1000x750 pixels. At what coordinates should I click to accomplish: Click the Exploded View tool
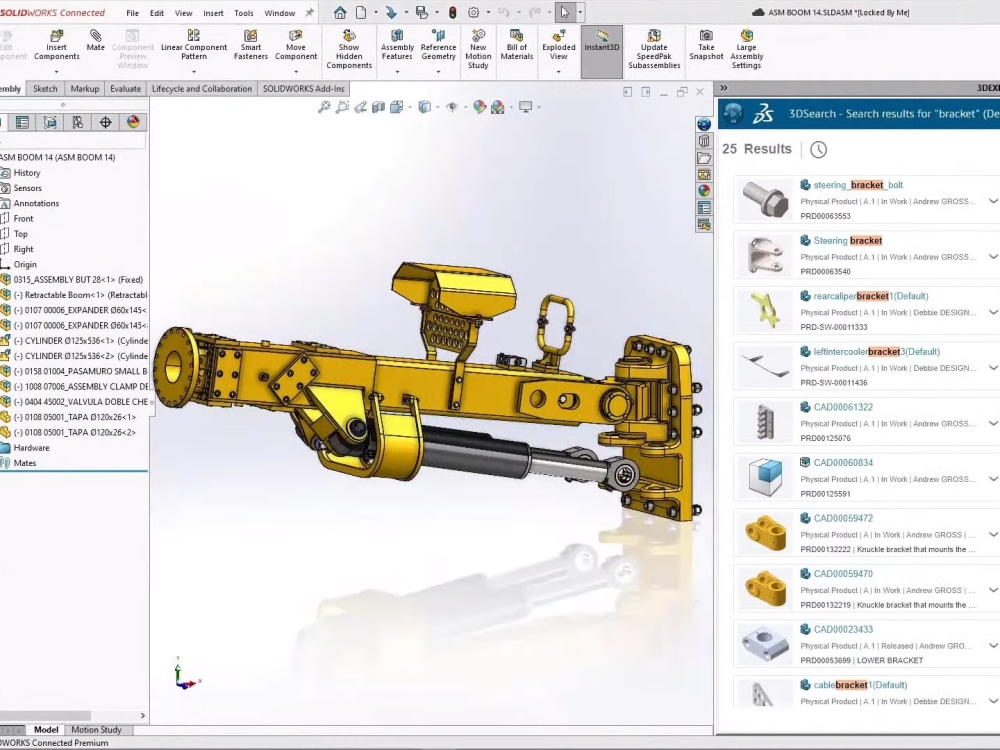[x=557, y=48]
